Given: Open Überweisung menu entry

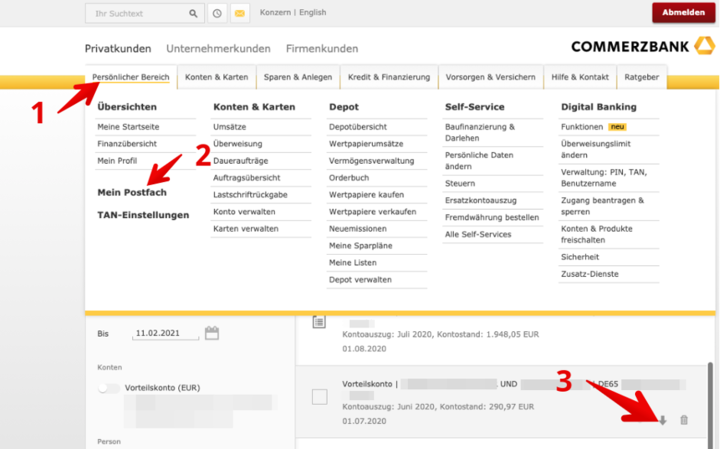Looking at the screenshot, I should tap(237, 144).
